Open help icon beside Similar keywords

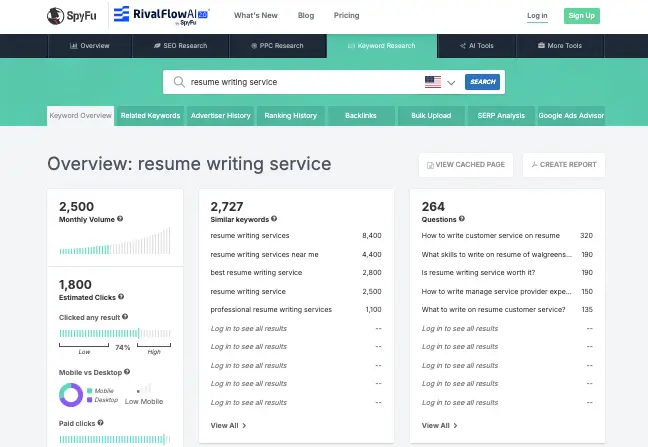pyautogui.click(x=274, y=219)
